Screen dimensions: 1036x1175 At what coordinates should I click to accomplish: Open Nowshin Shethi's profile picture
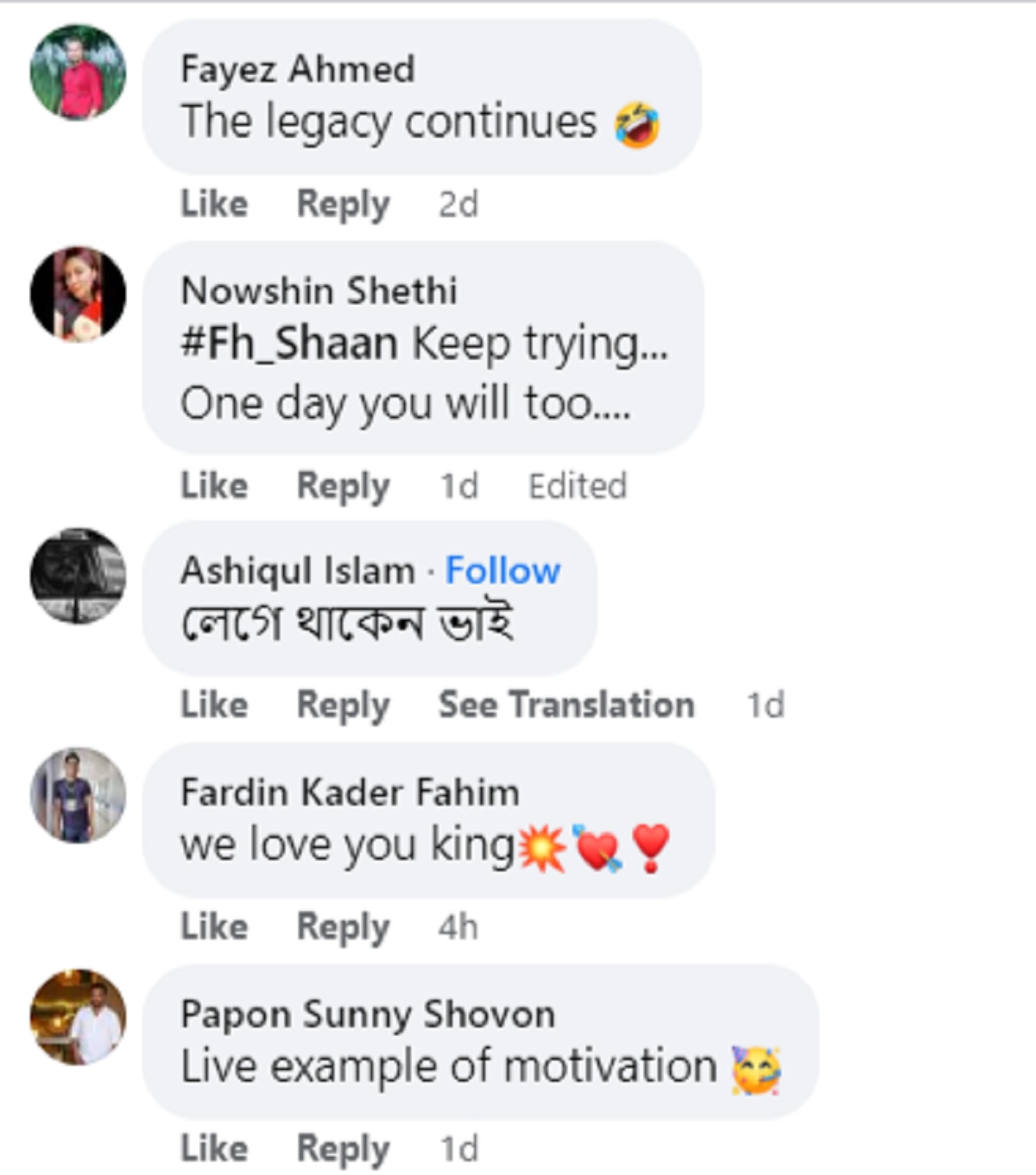coord(78,294)
